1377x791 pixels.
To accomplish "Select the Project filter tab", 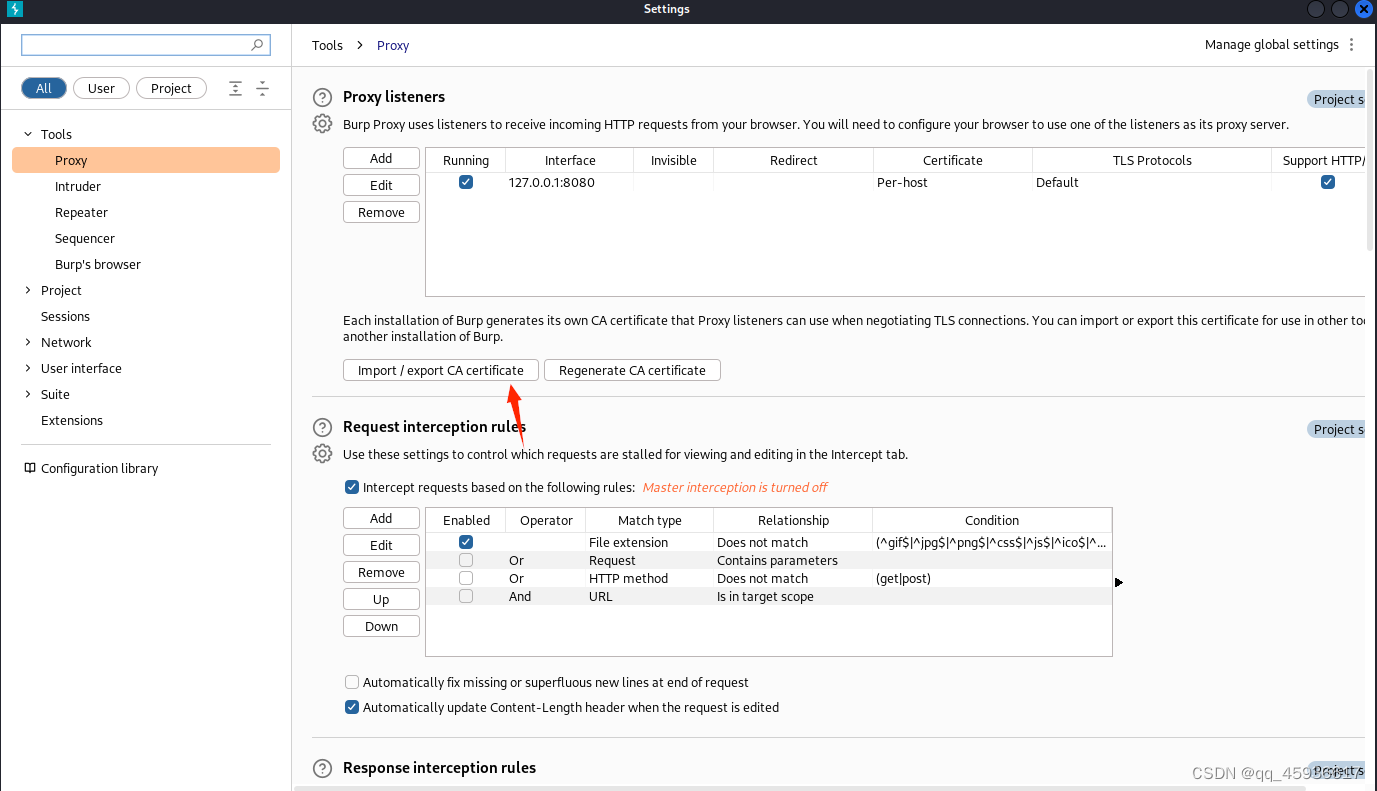I will pos(171,88).
